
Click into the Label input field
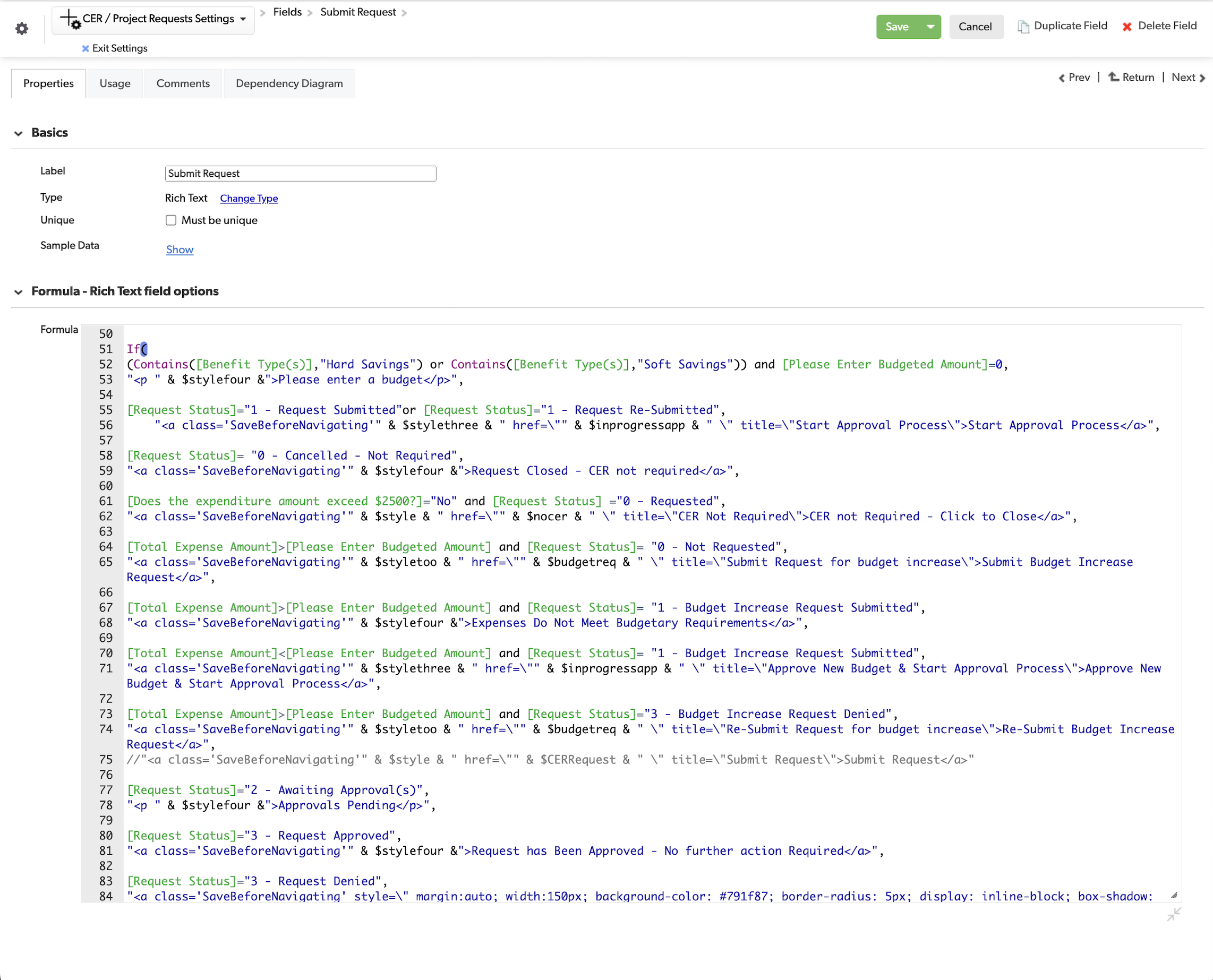pos(300,173)
